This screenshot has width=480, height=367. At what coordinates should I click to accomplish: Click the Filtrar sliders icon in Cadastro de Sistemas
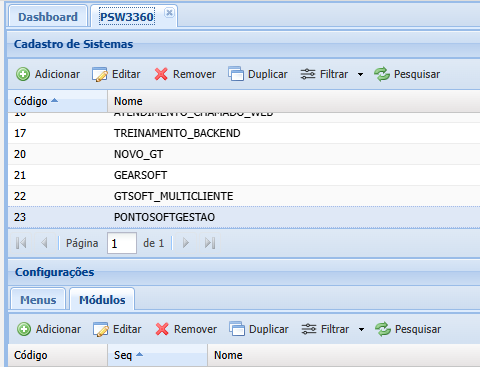point(308,74)
